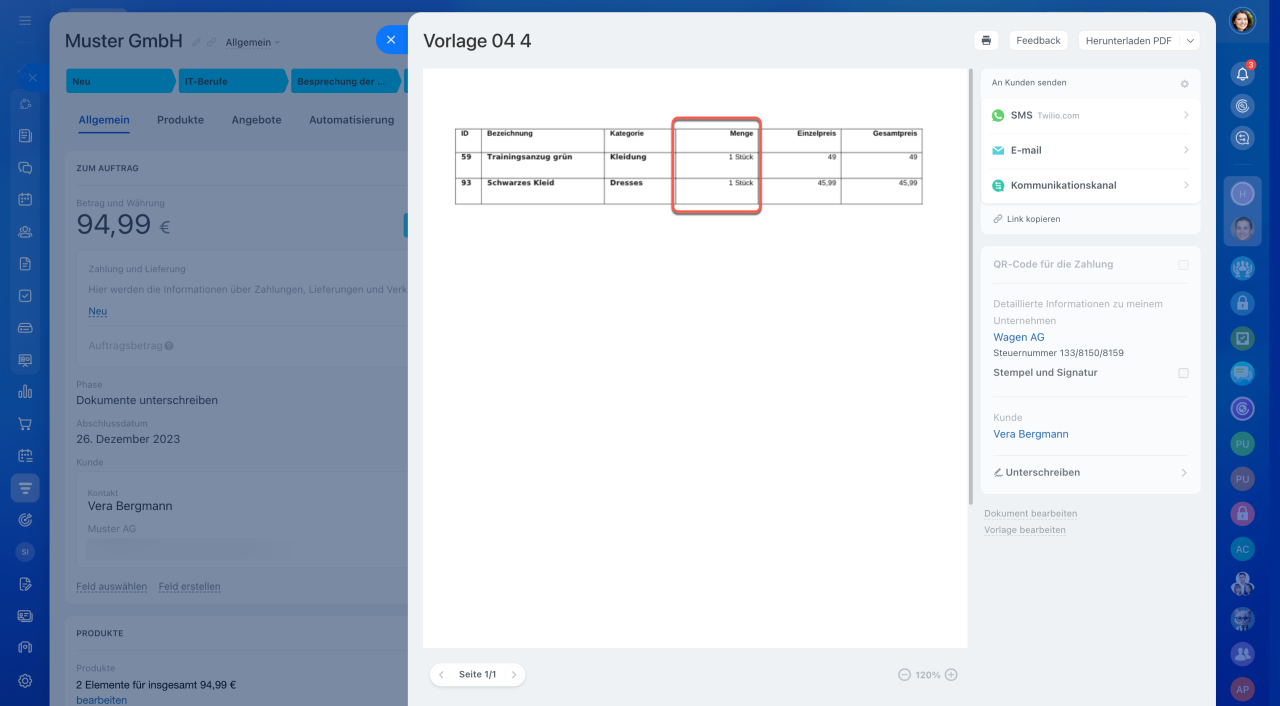Open Allgemein pipeline dropdown near title
1280x706 pixels.
[x=253, y=43]
